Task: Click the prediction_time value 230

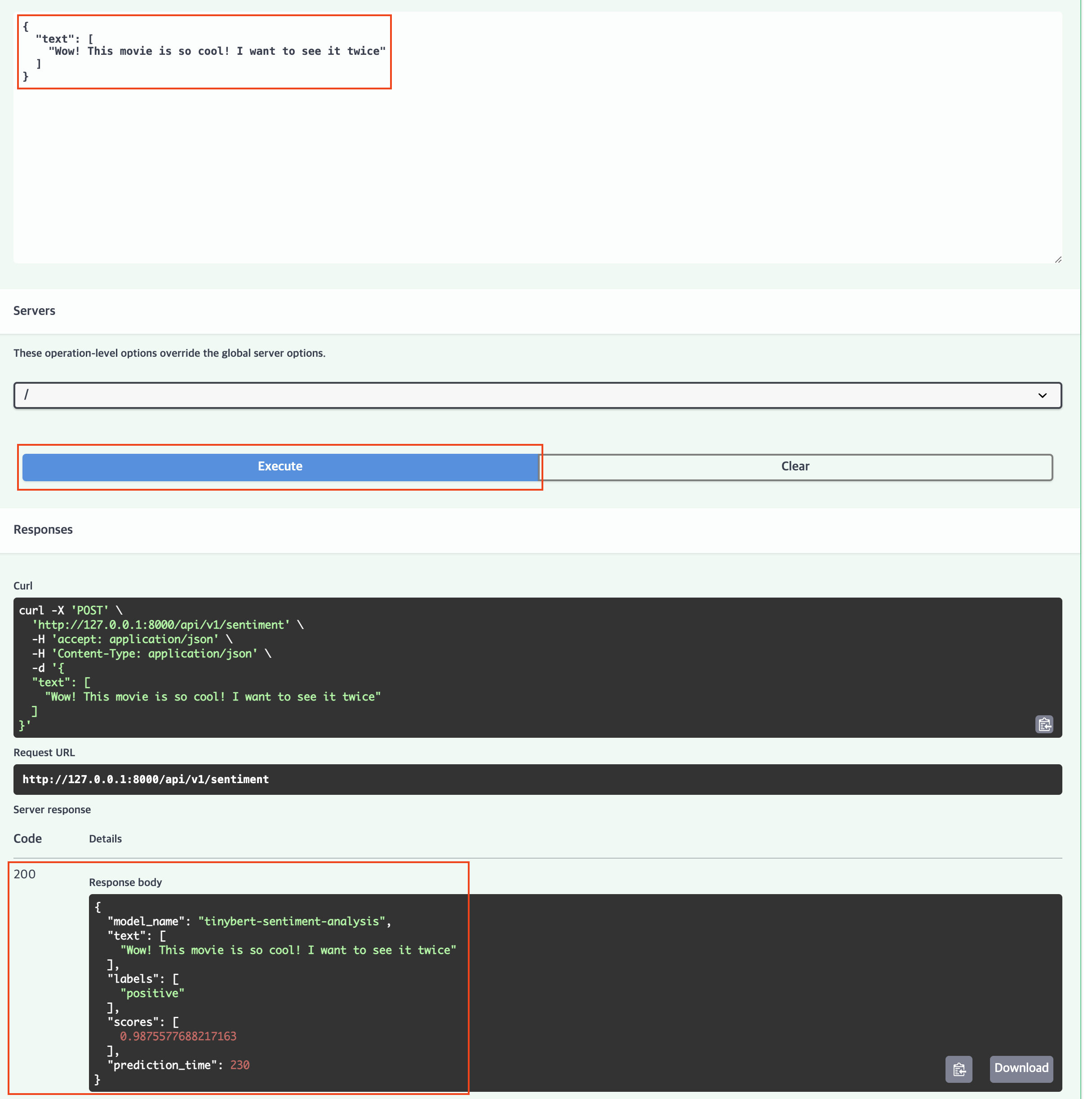Action: [x=240, y=1065]
